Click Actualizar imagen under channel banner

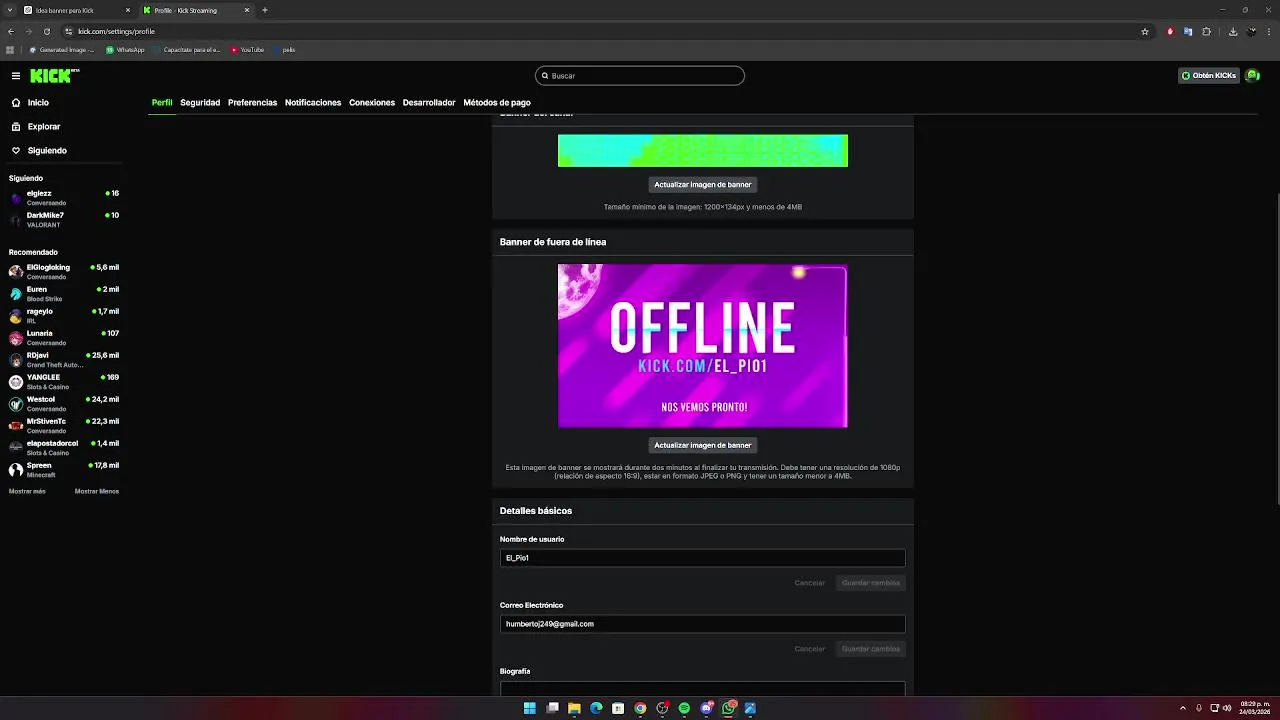click(x=702, y=184)
